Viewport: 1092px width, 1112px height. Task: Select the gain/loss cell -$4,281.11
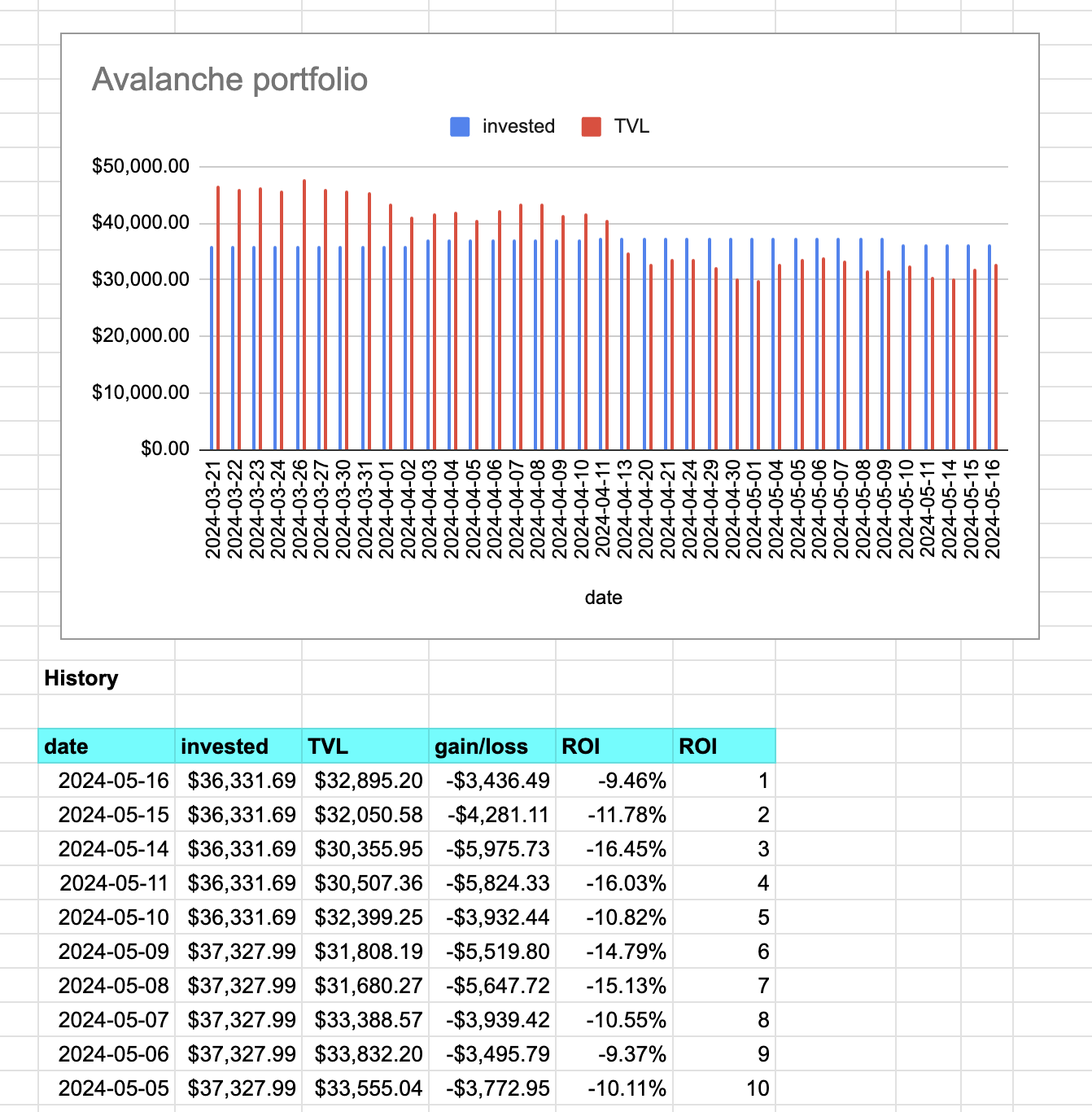point(492,815)
